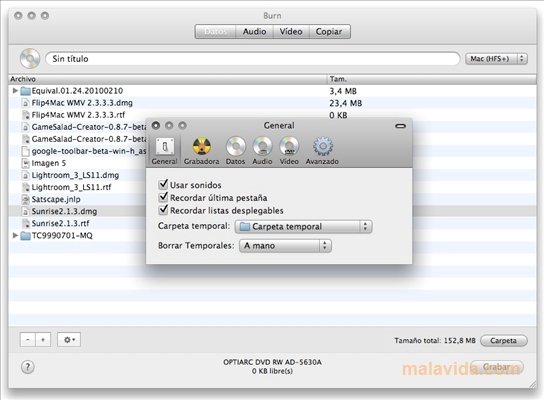
Task: Click the disc icon beside Sin título
Action: click(30, 58)
